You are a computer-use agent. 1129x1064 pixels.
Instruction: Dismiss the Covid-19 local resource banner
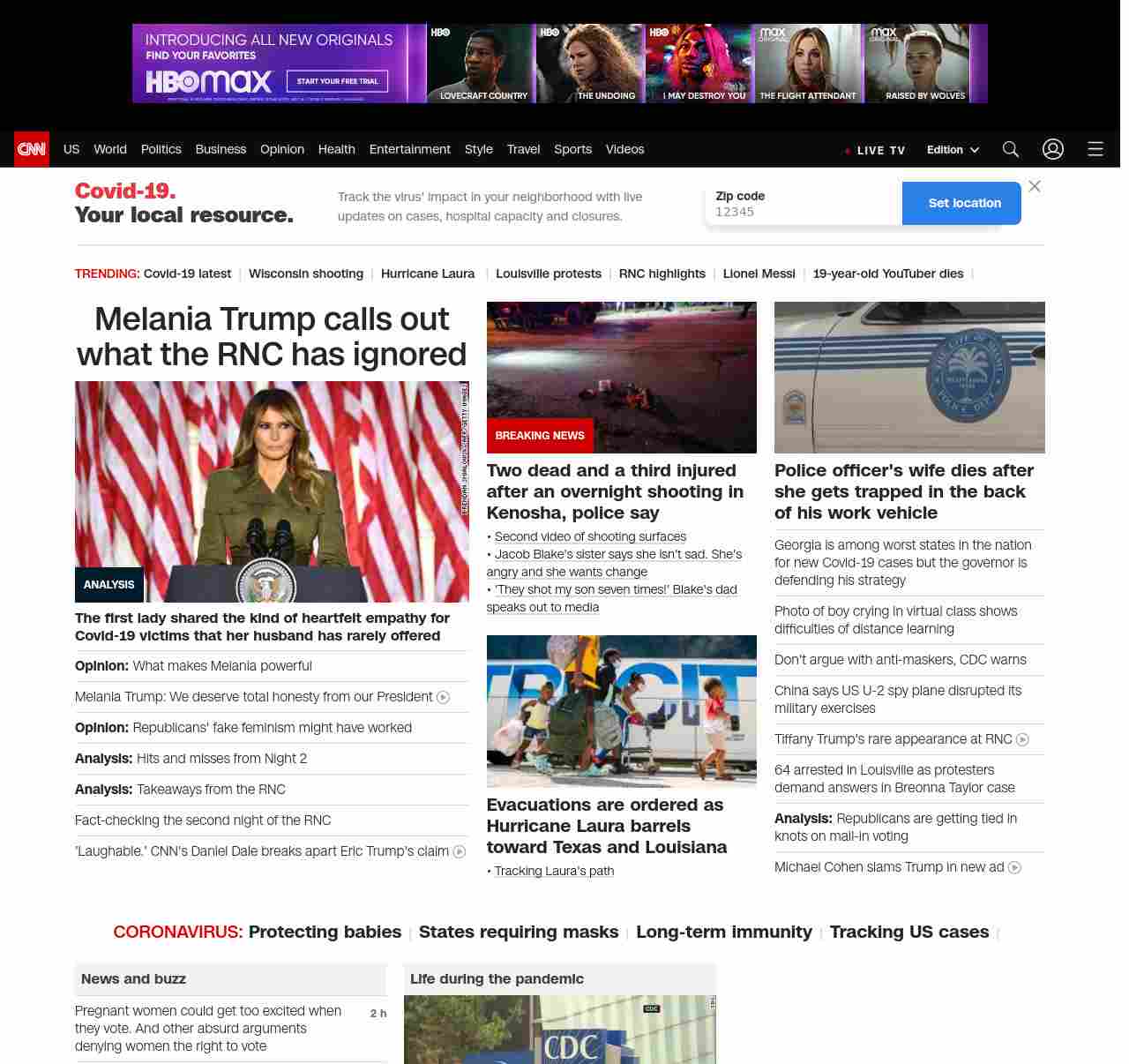coord(1035,186)
